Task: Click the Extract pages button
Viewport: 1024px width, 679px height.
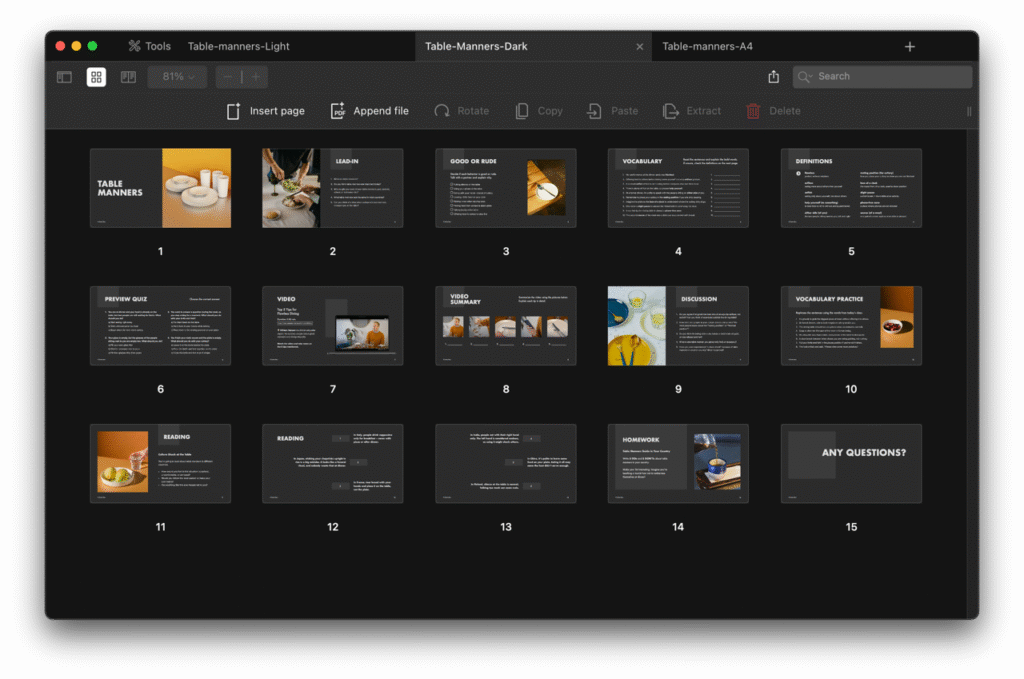Action: tap(691, 111)
